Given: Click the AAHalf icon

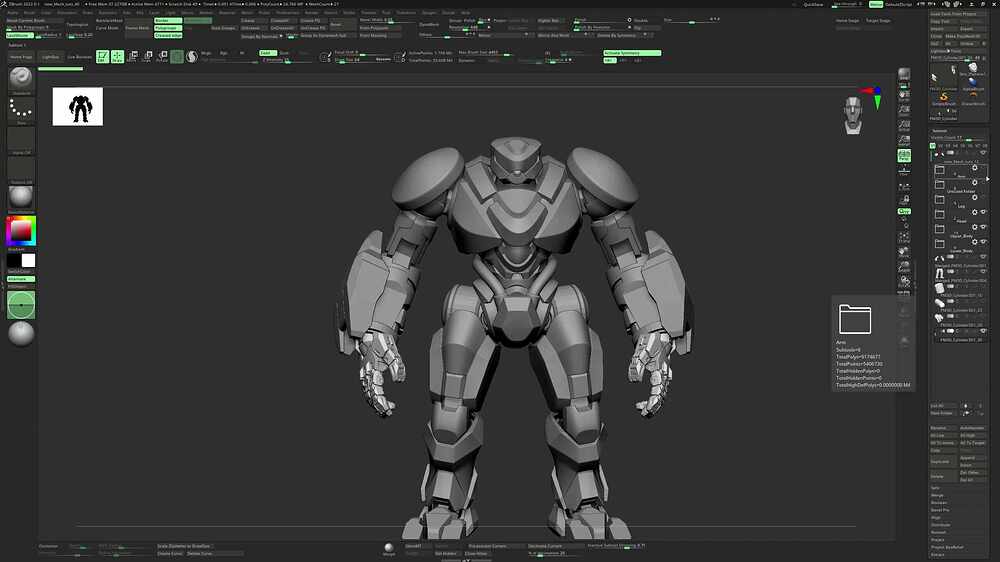Looking at the screenshot, I should click(x=904, y=140).
